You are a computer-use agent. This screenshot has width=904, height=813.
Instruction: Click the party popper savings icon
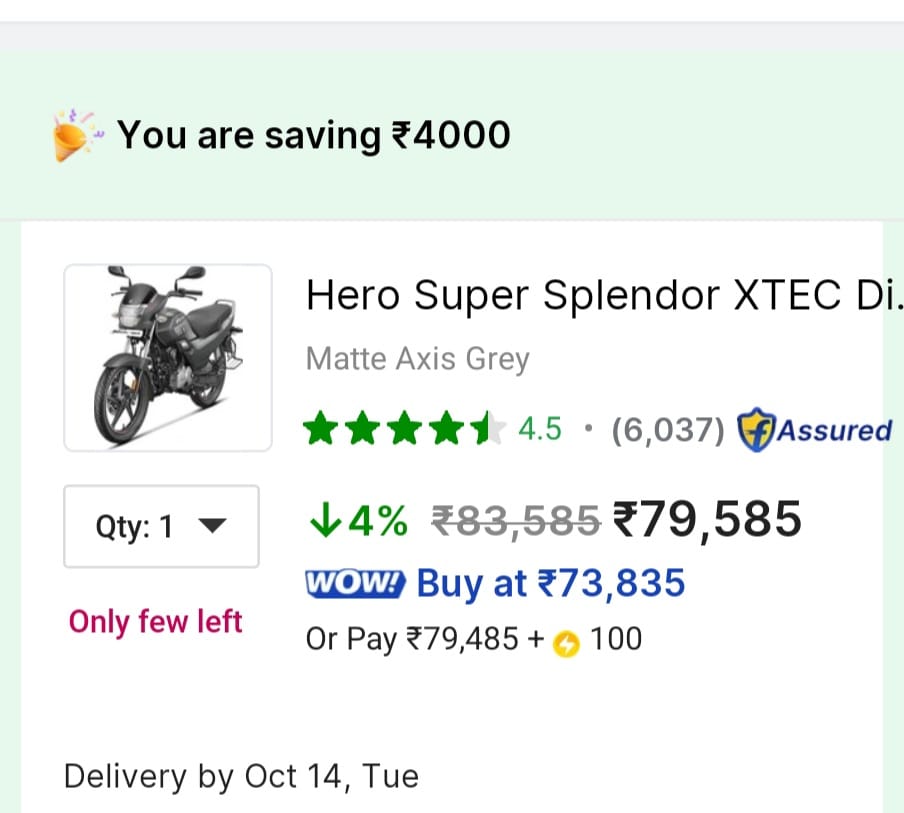[76, 134]
